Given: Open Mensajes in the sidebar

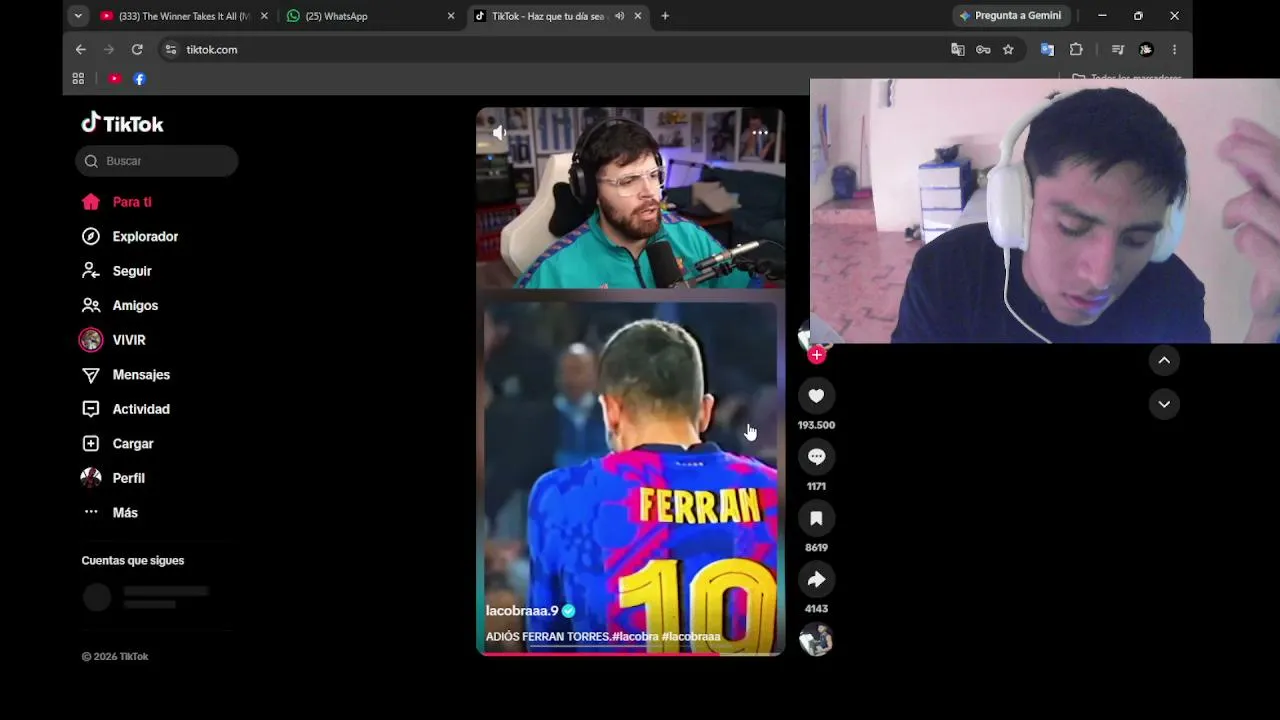Looking at the screenshot, I should point(126,375).
